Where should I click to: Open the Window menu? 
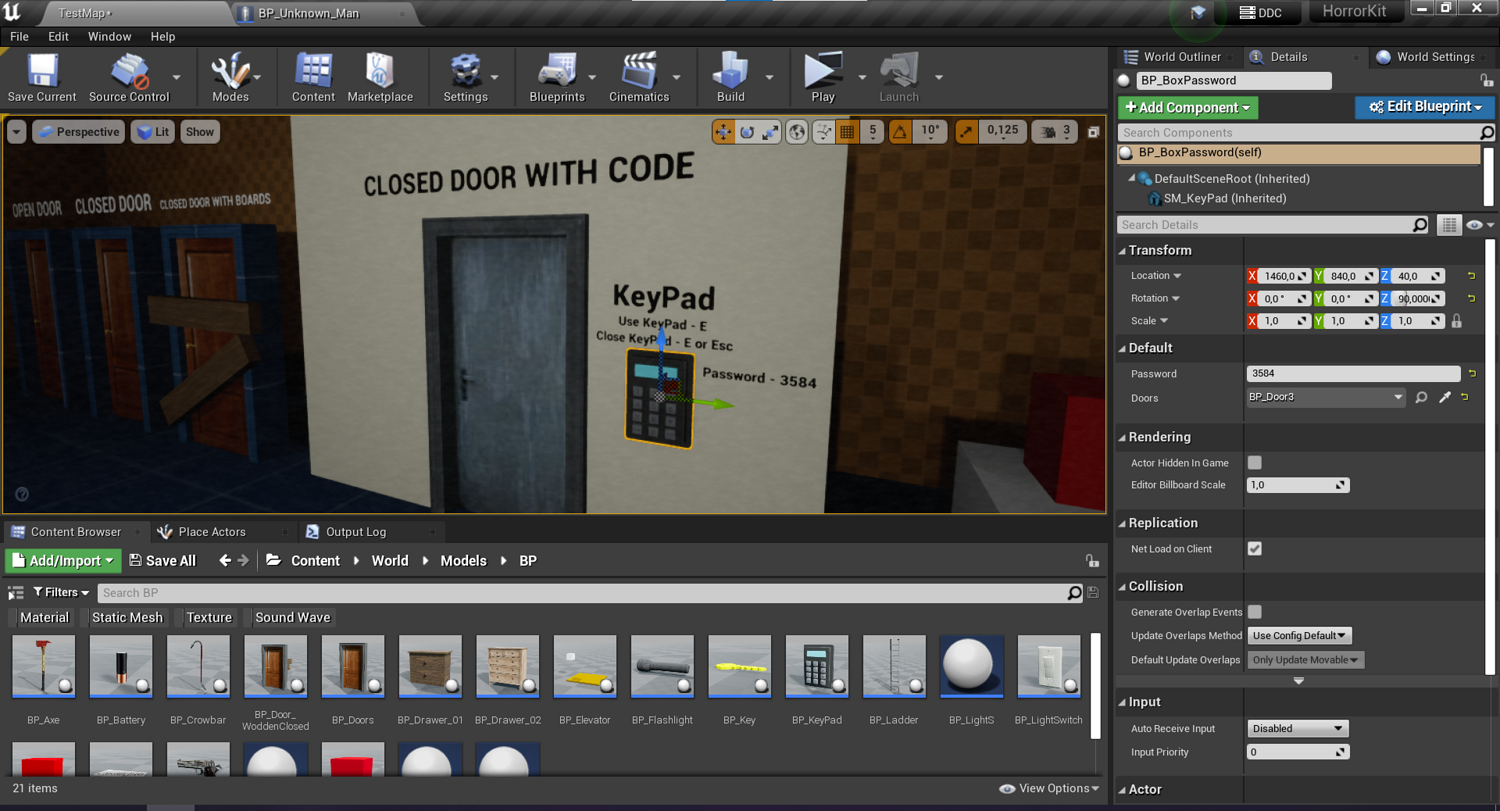109,36
